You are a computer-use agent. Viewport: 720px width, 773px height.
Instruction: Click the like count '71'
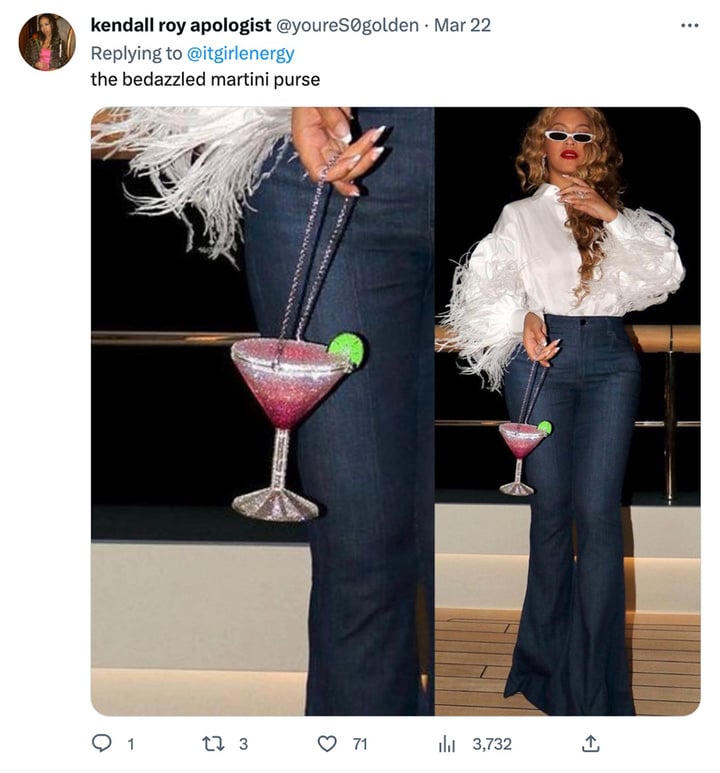coord(360,744)
